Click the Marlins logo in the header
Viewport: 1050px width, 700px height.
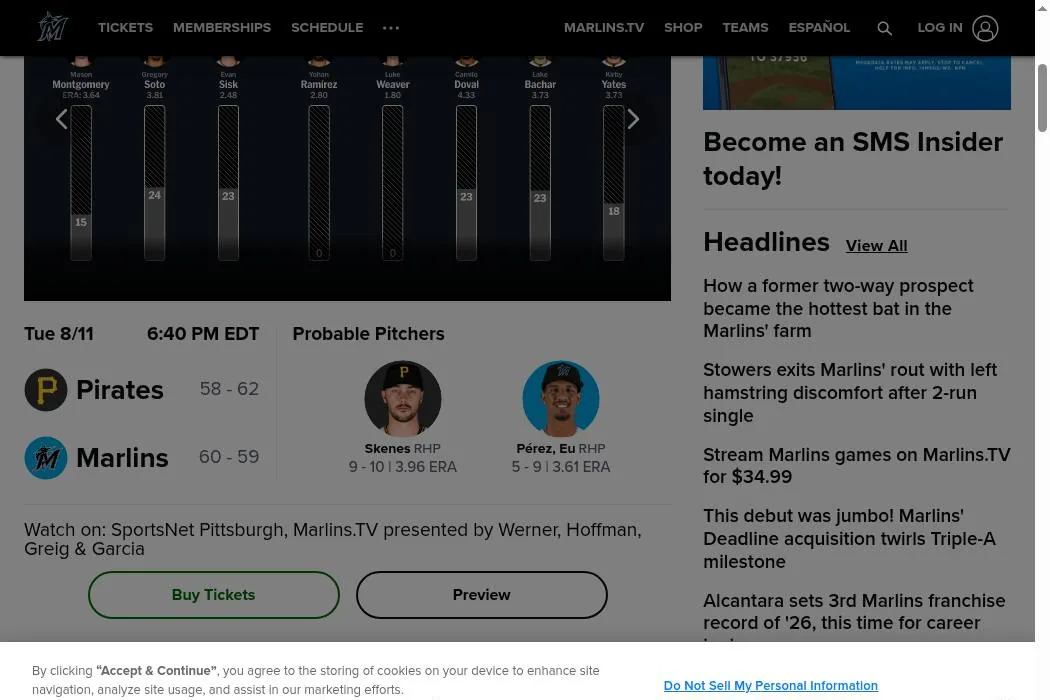(x=52, y=27)
